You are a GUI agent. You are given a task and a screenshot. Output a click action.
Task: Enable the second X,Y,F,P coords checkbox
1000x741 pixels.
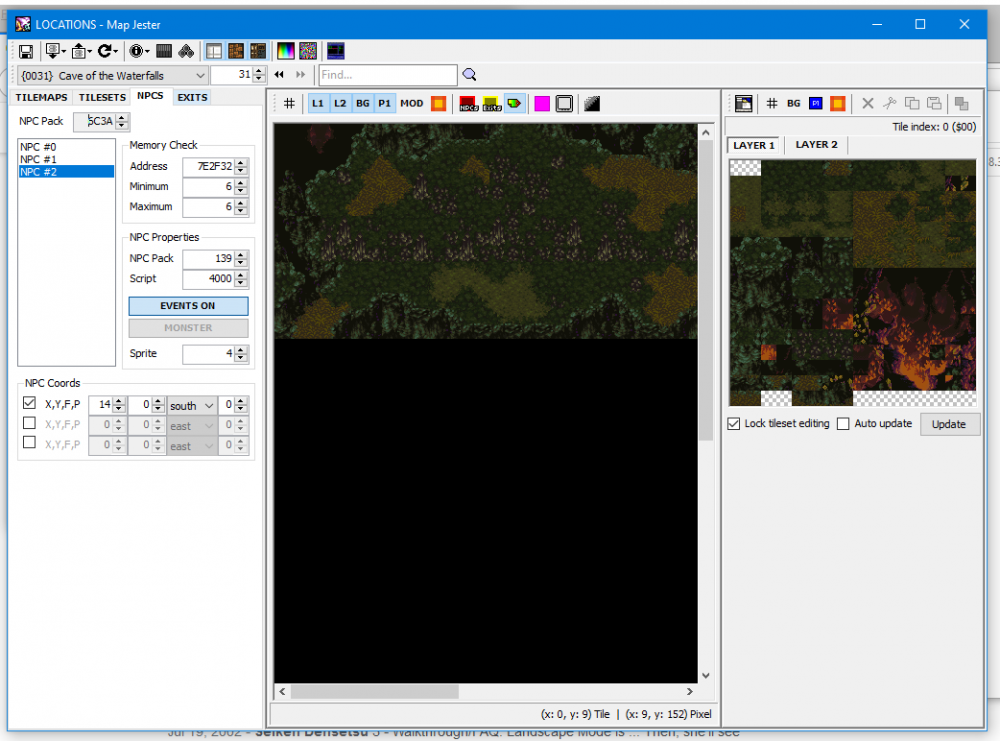click(29, 423)
